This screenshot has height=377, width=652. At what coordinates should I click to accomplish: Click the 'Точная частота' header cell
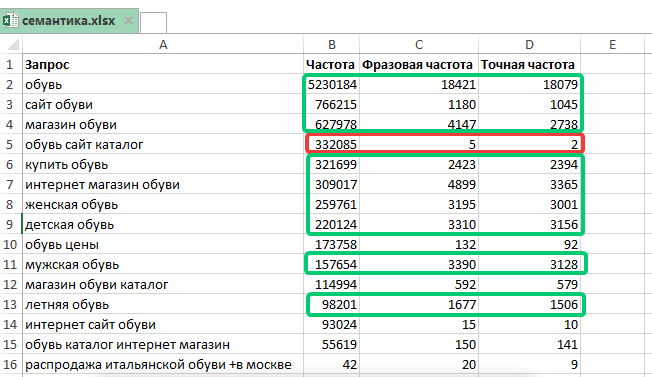(x=529, y=64)
